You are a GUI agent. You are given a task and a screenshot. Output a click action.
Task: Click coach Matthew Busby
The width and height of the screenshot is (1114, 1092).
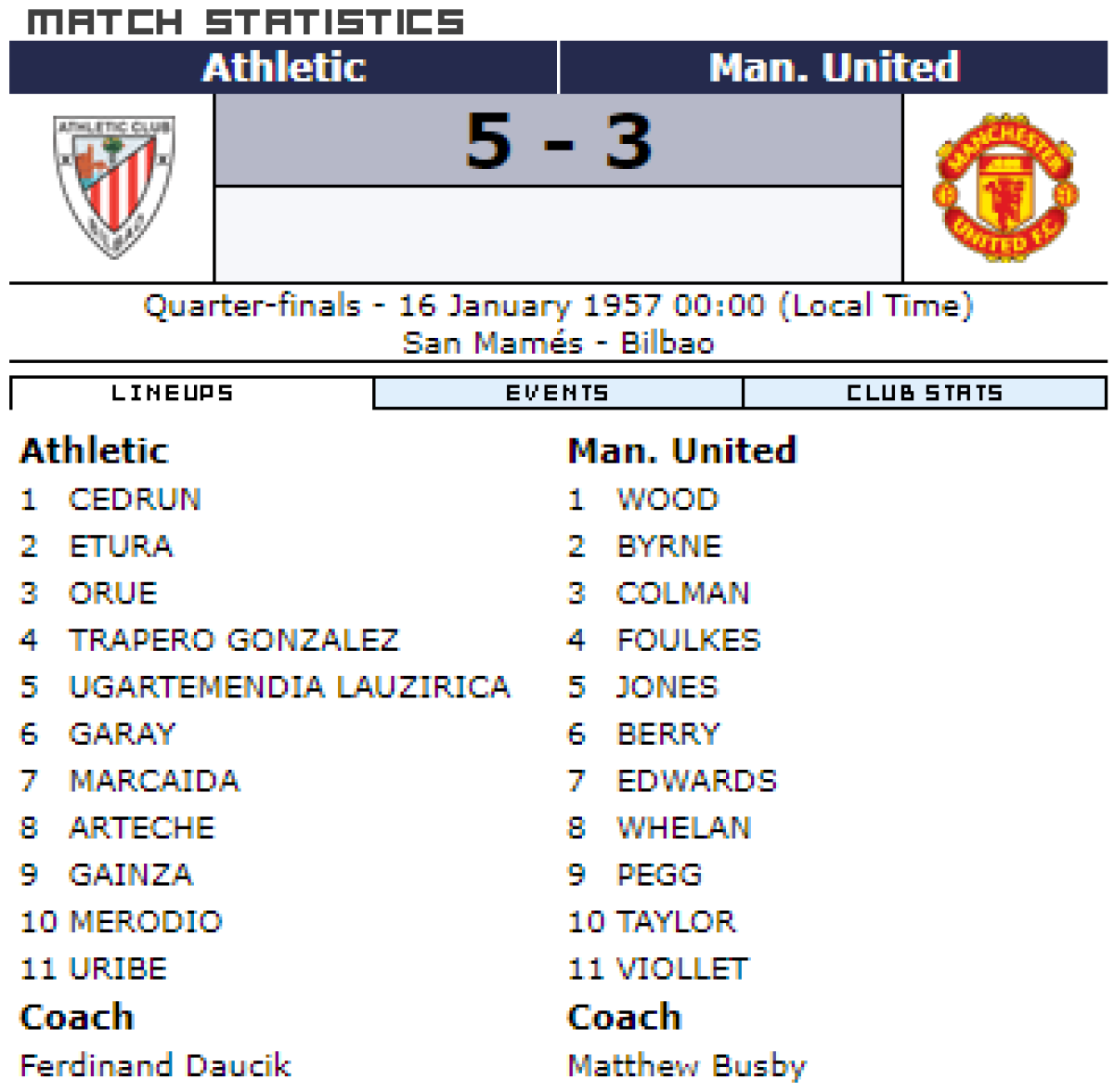point(687,1065)
